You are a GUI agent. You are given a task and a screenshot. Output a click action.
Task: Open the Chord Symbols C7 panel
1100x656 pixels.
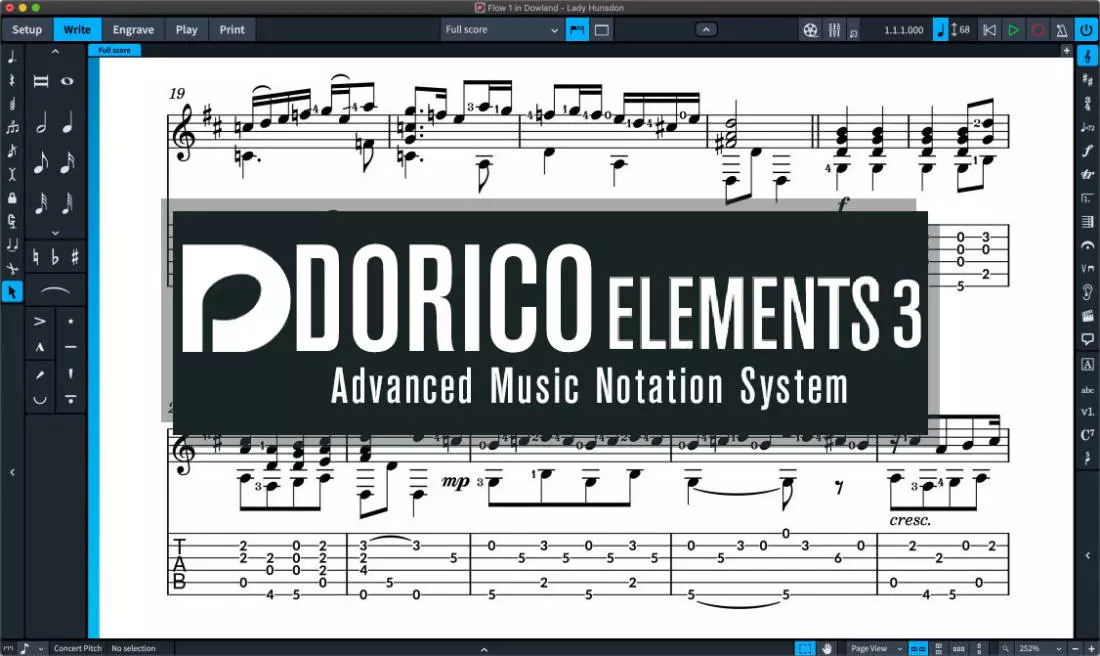(1087, 435)
